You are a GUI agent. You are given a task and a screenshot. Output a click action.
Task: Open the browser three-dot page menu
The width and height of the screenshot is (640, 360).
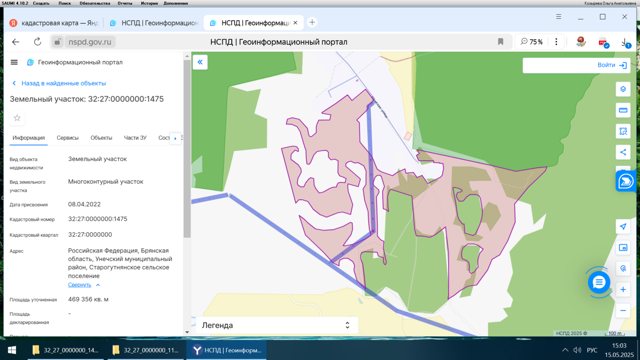tap(556, 42)
